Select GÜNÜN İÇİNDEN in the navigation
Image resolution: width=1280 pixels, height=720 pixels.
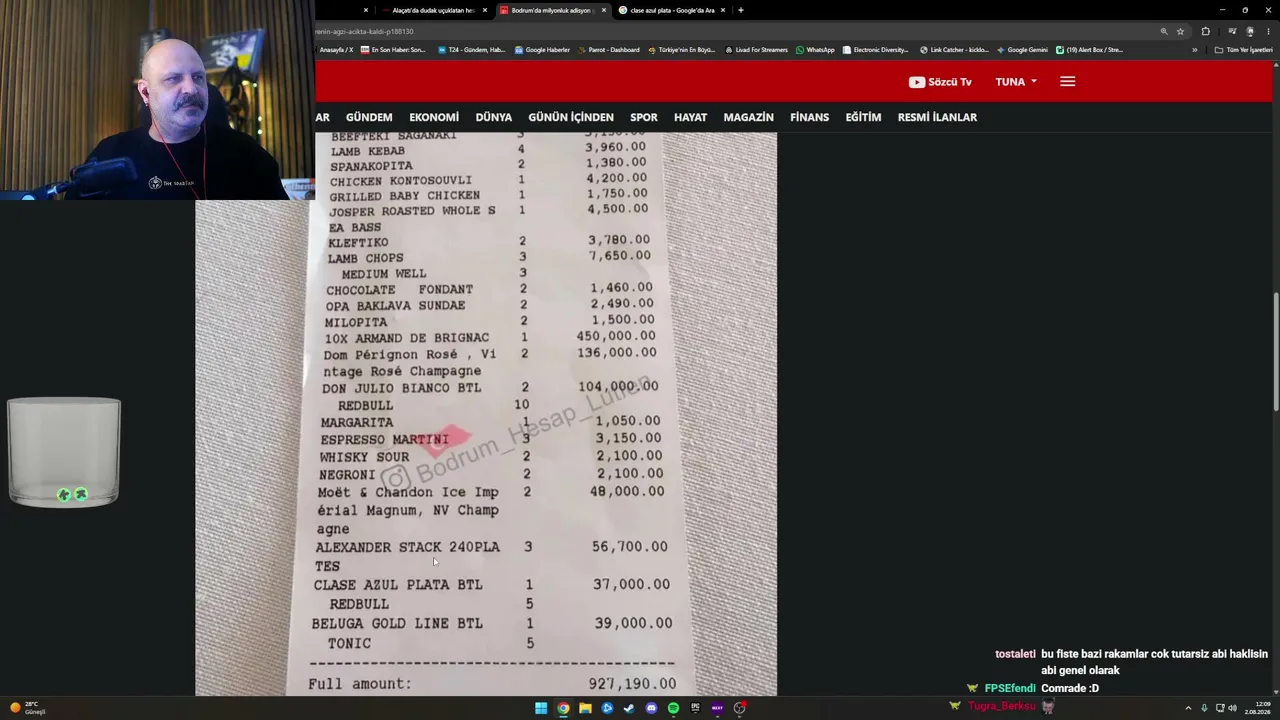571,117
